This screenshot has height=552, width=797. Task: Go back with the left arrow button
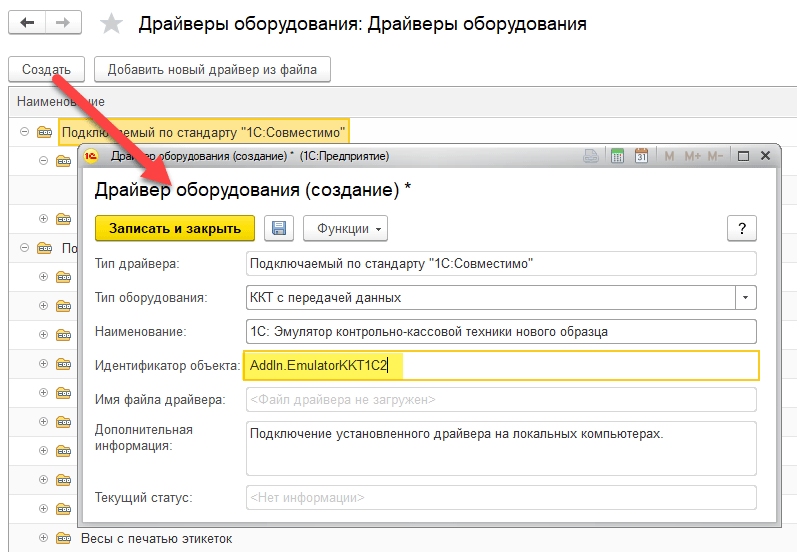(x=27, y=22)
